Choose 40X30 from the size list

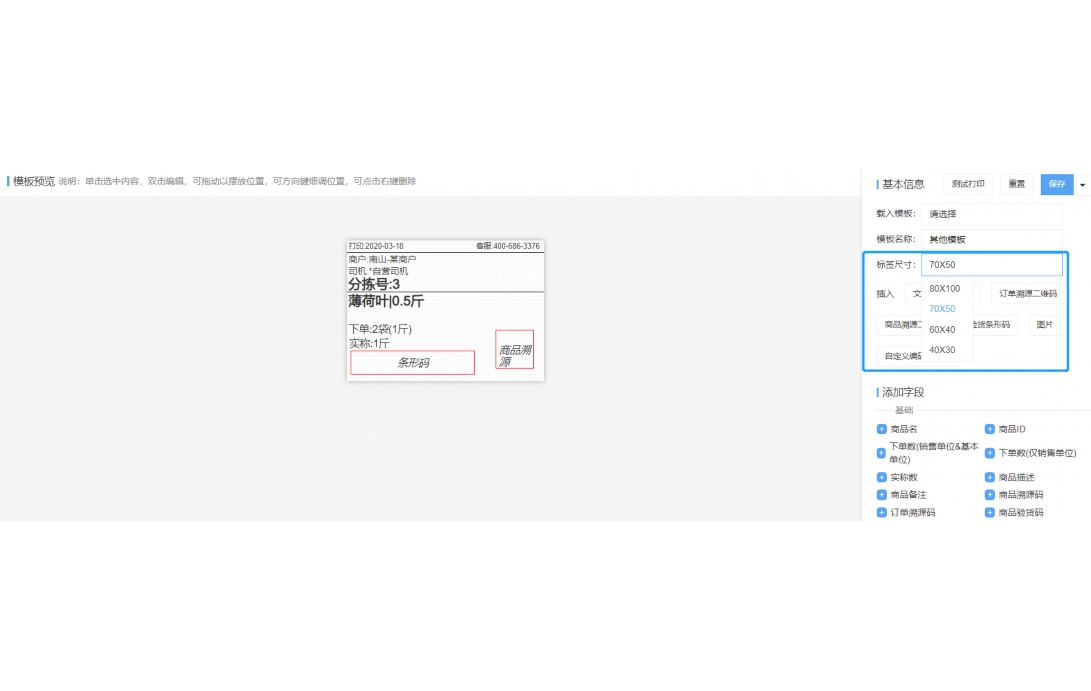943,349
